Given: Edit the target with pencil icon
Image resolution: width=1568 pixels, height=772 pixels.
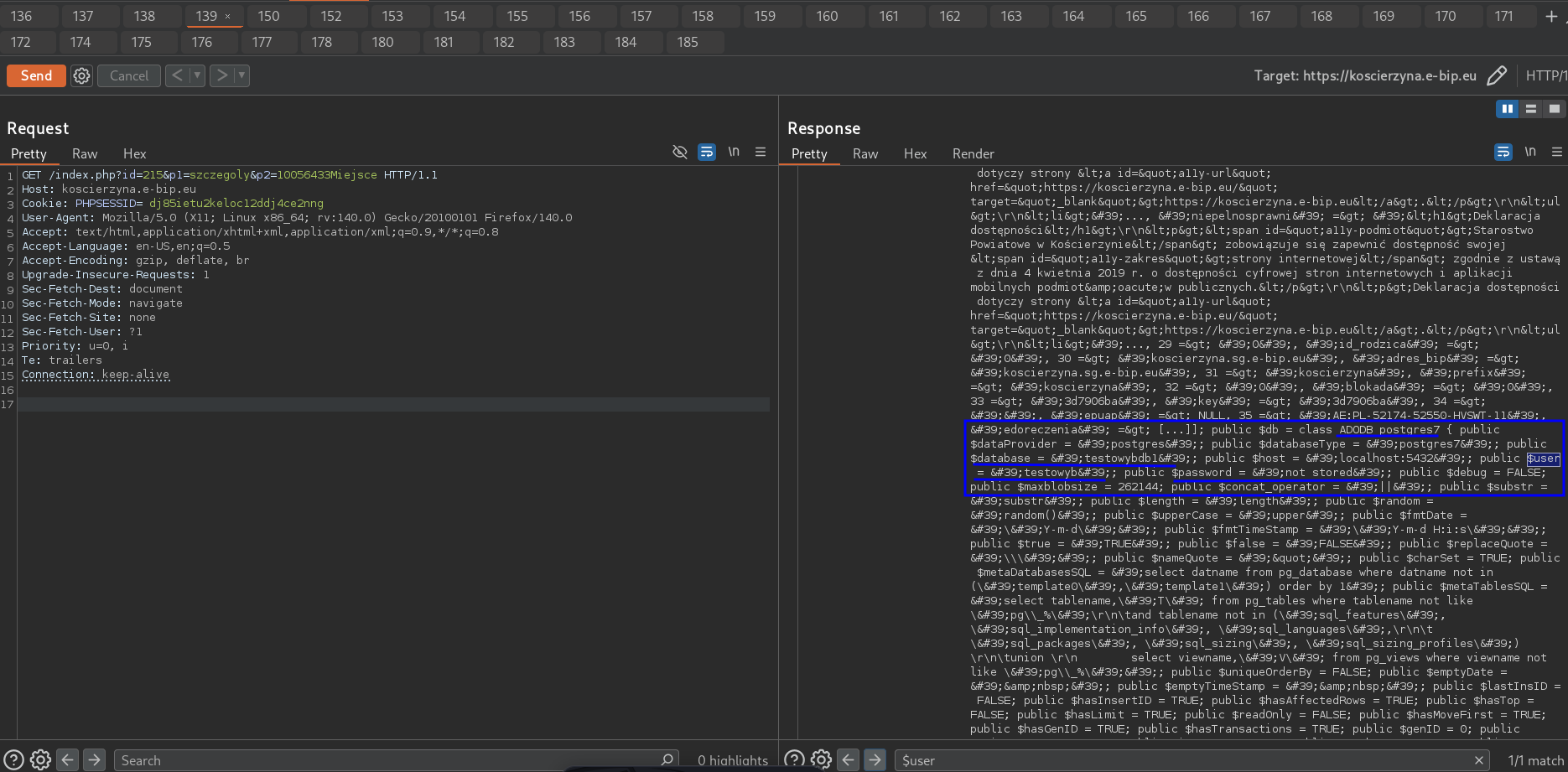Looking at the screenshot, I should pos(1497,75).
